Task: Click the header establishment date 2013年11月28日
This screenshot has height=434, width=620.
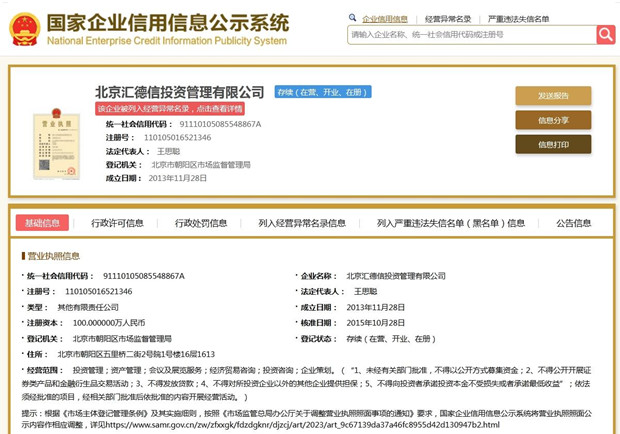Action: [178, 178]
